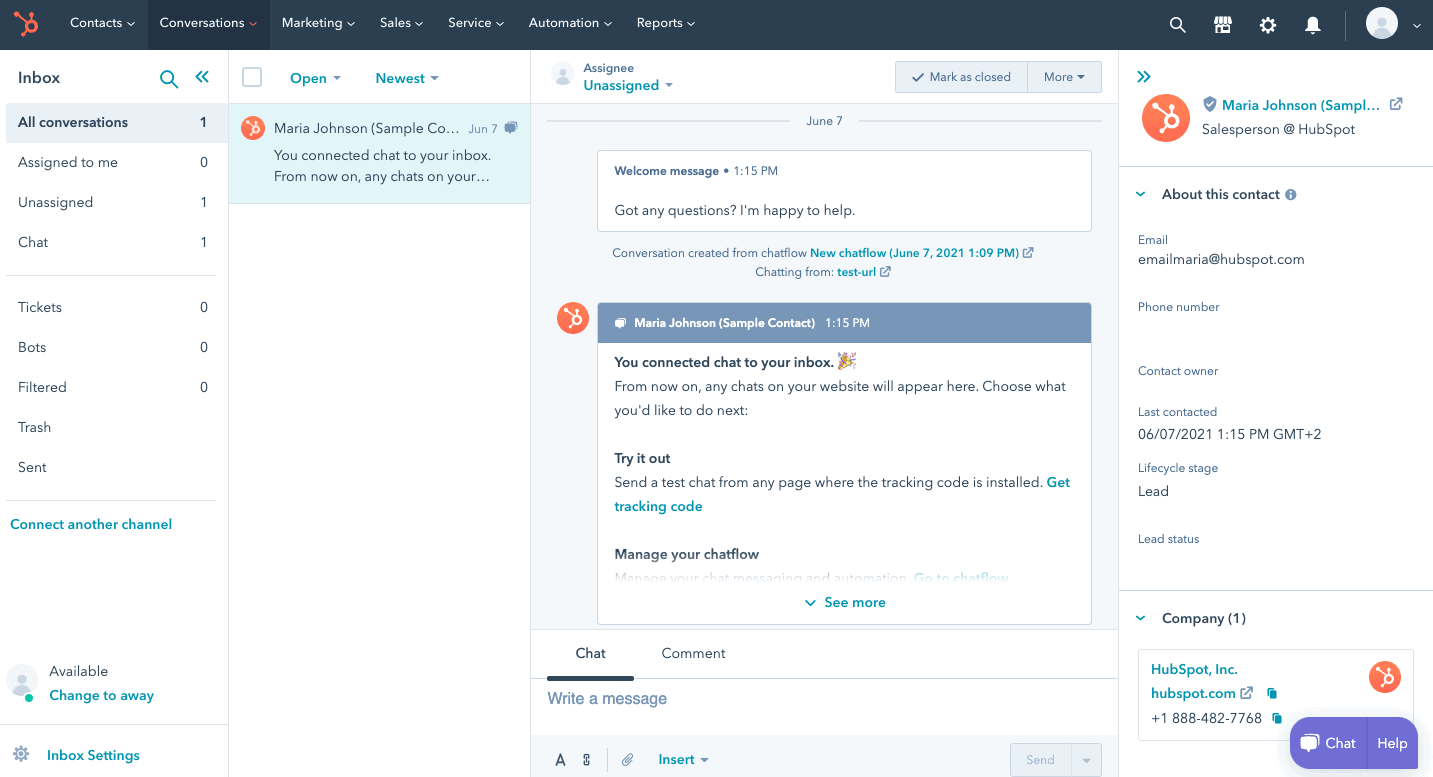Open the HubSpot, Inc. company link
The height and width of the screenshot is (777, 1433).
click(1194, 670)
